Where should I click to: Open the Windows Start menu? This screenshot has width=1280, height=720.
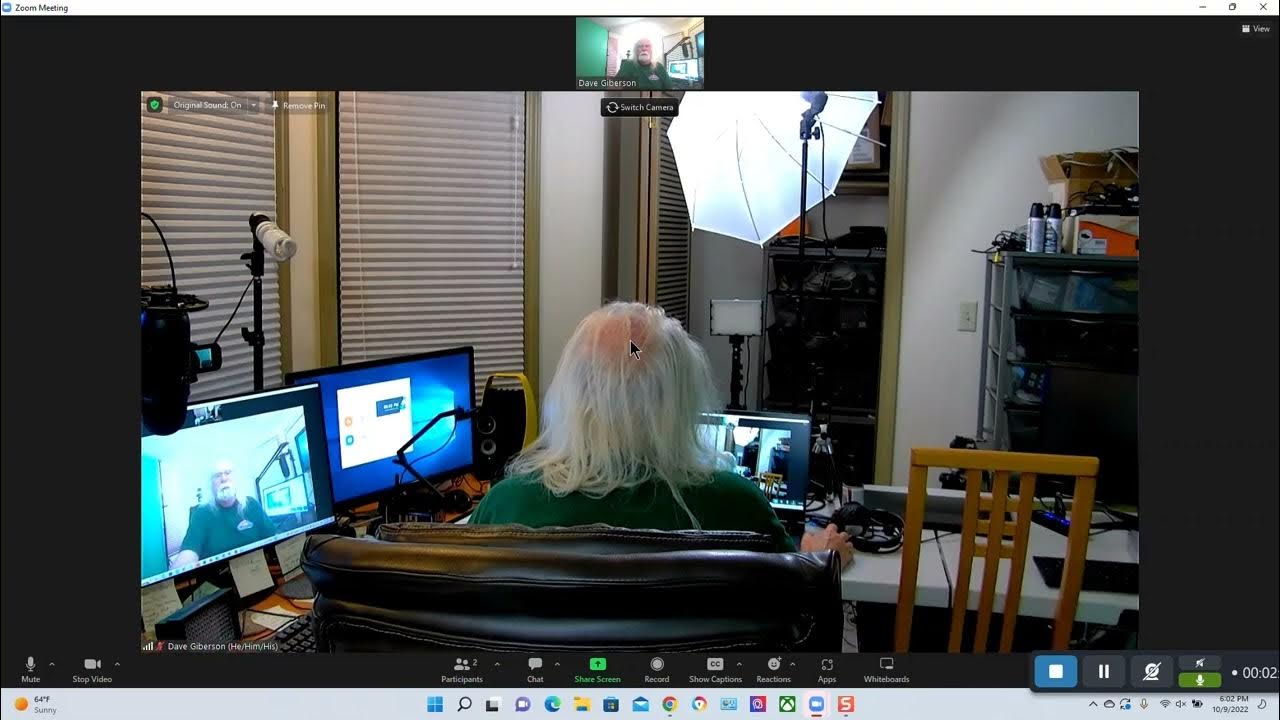tap(435, 704)
